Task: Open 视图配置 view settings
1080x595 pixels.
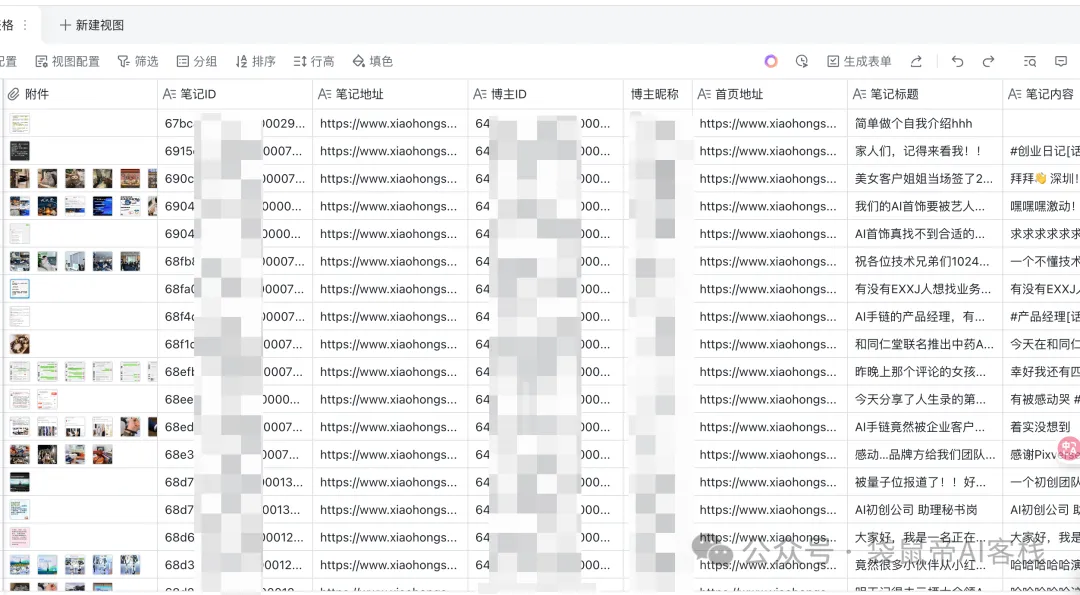Action: 67,61
